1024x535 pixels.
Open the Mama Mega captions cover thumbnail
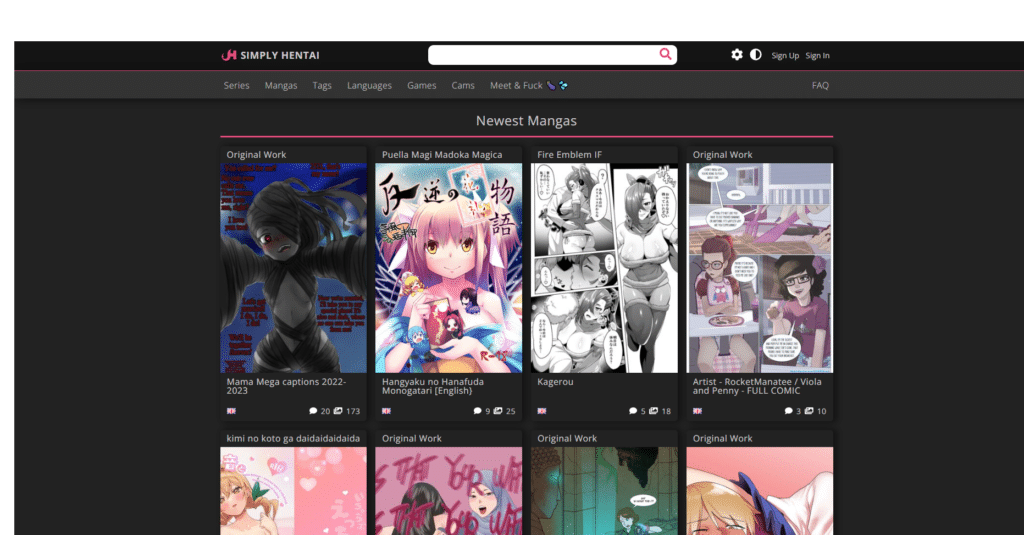293,268
